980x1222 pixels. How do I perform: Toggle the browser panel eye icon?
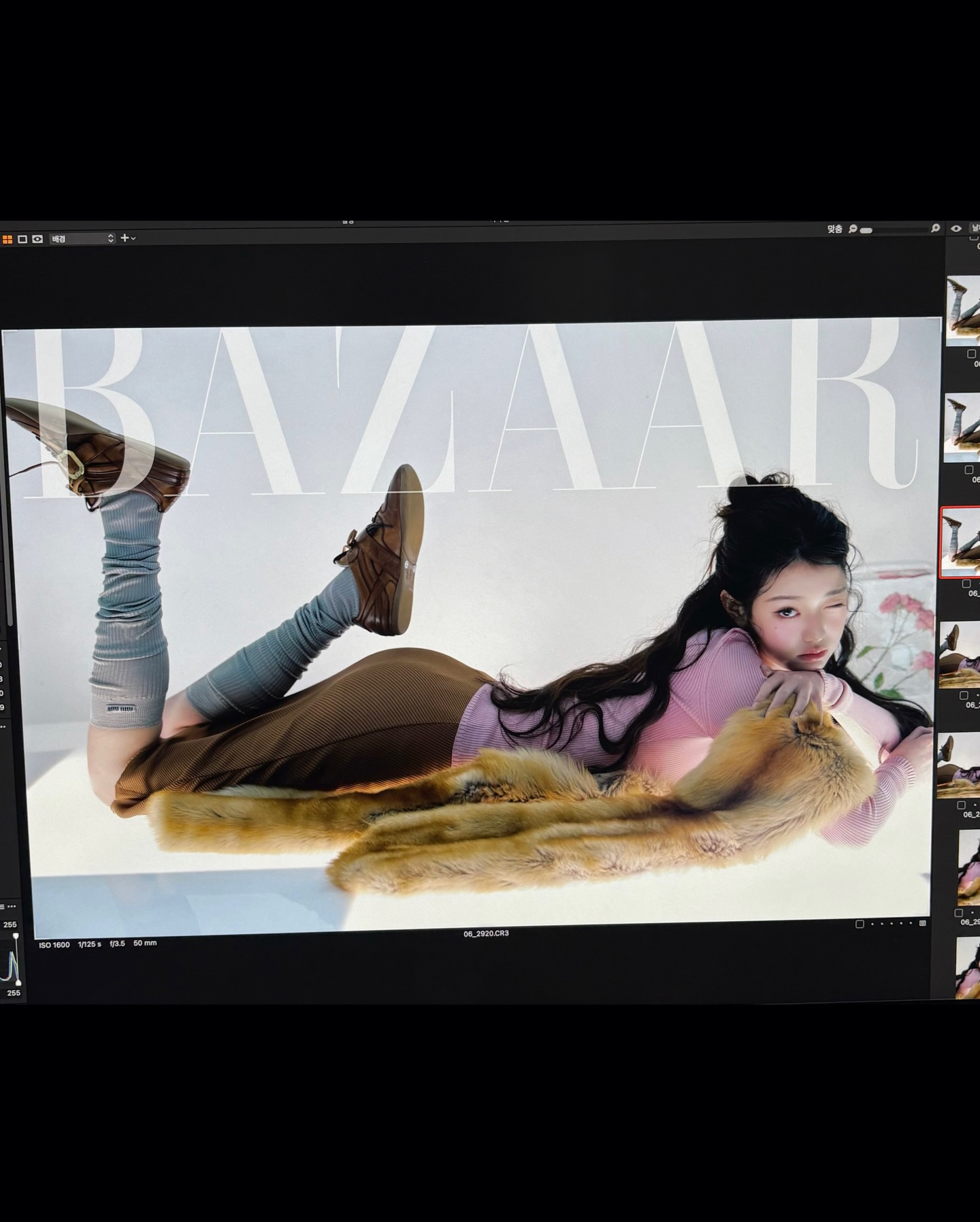(x=956, y=229)
